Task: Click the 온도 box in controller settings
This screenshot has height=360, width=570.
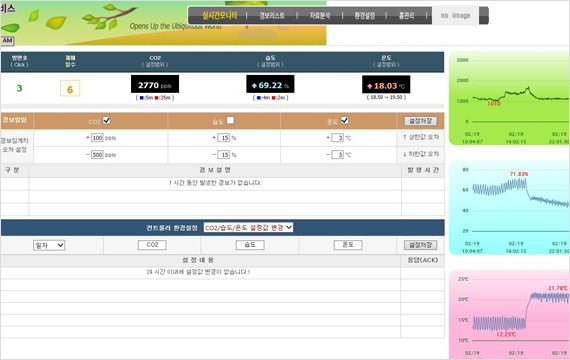Action: tap(348, 245)
